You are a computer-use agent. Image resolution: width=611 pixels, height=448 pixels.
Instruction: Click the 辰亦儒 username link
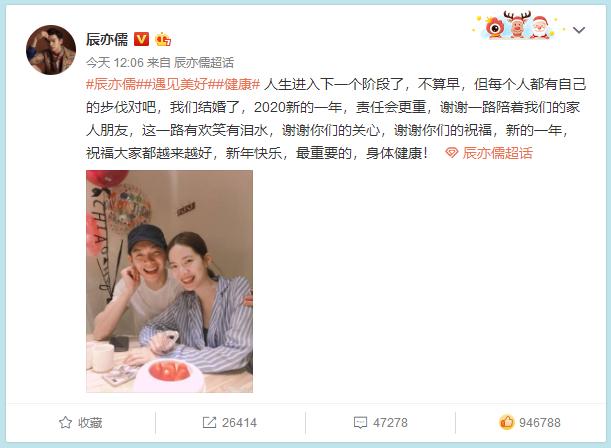click(x=107, y=39)
